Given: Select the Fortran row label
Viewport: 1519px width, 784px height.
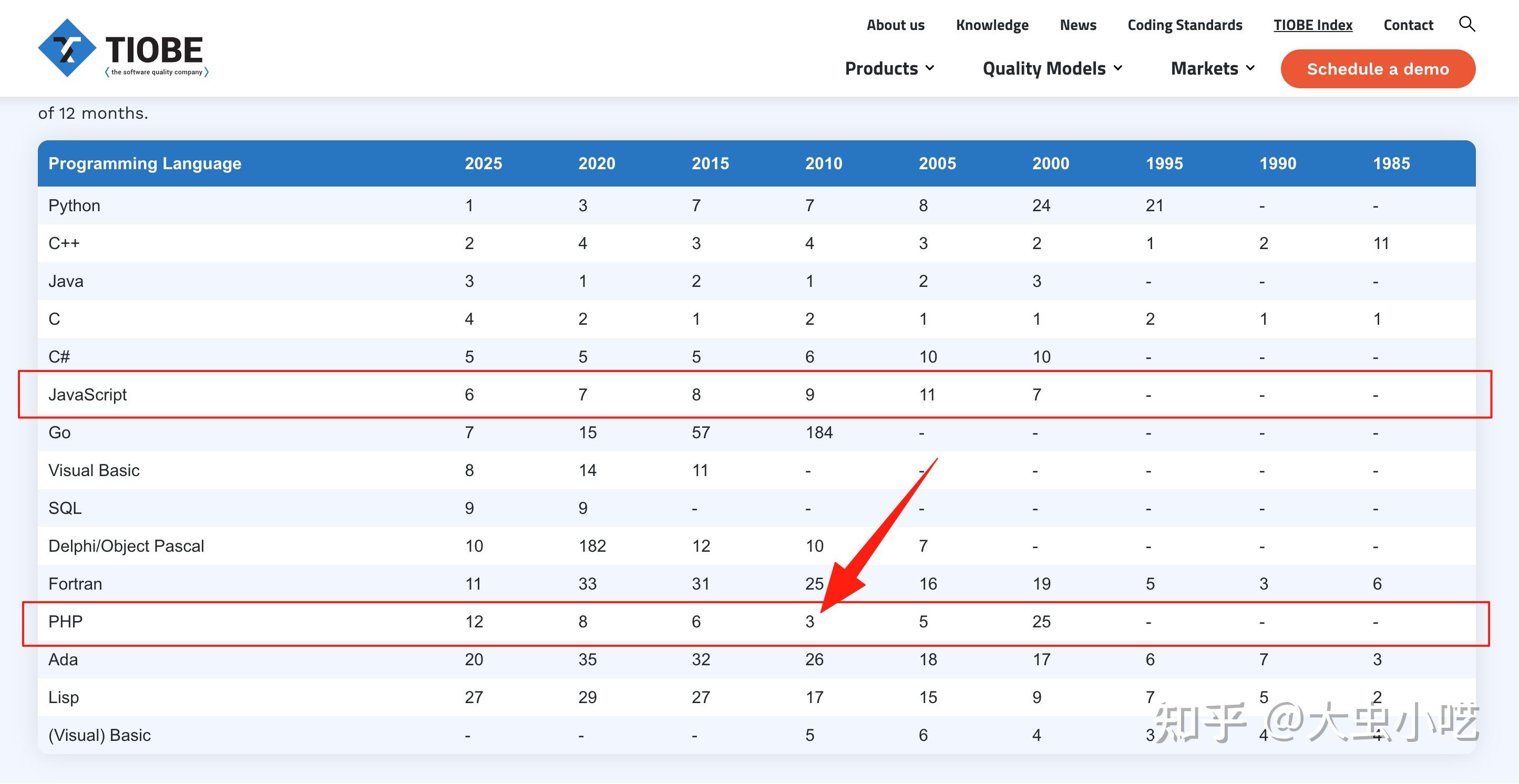Looking at the screenshot, I should click(x=75, y=584).
